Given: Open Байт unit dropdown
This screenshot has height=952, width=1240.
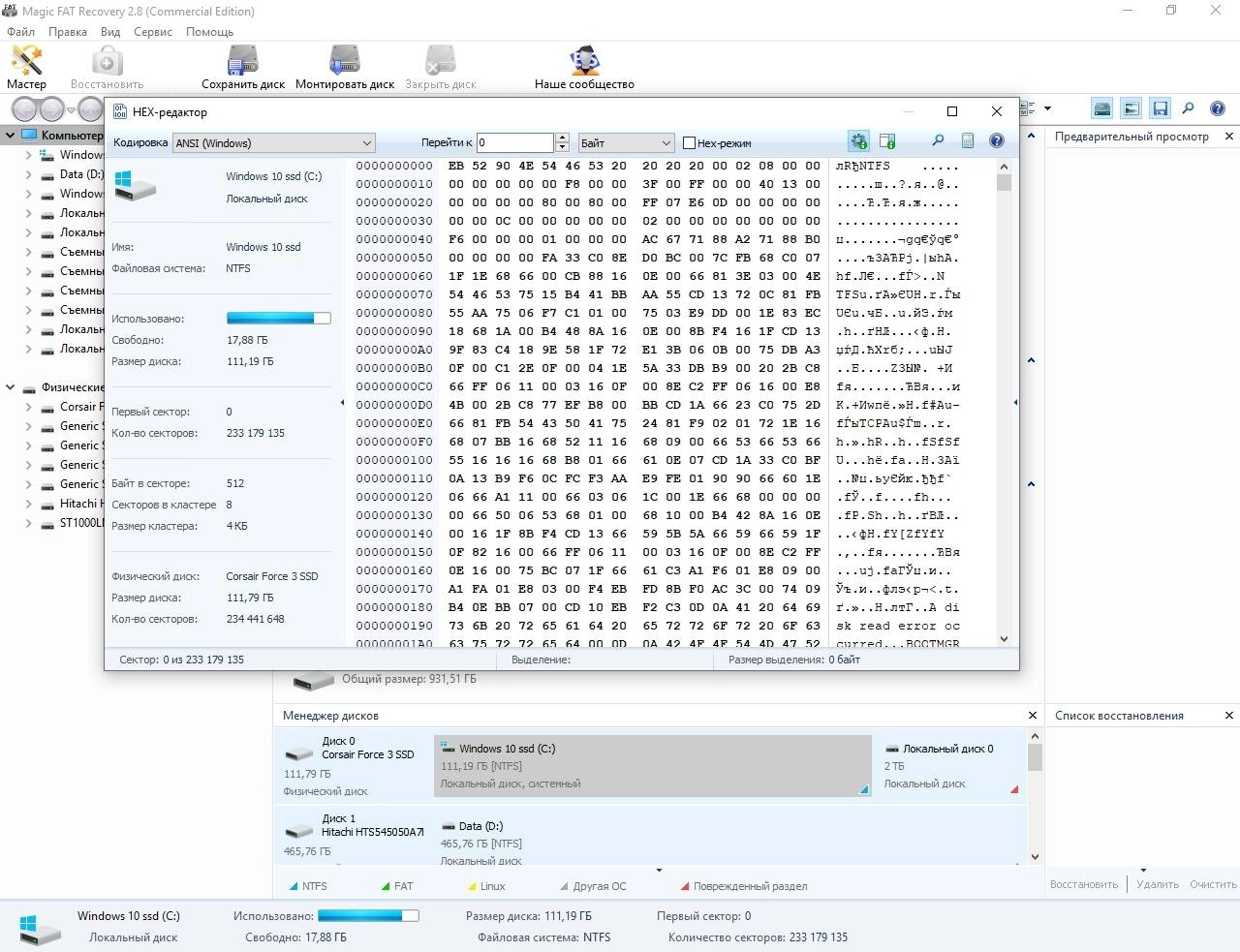Looking at the screenshot, I should coord(626,143).
